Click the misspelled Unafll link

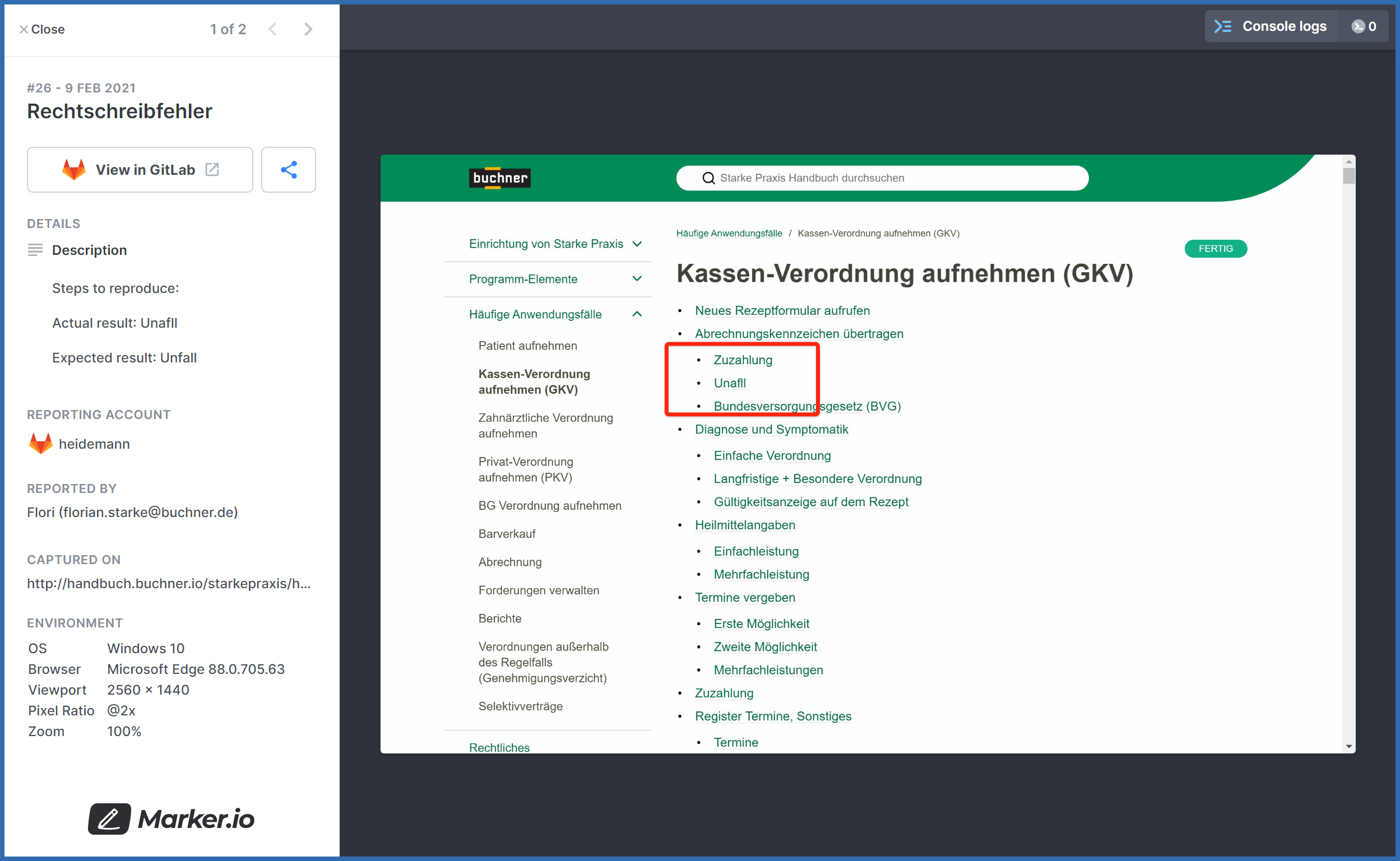(730, 383)
